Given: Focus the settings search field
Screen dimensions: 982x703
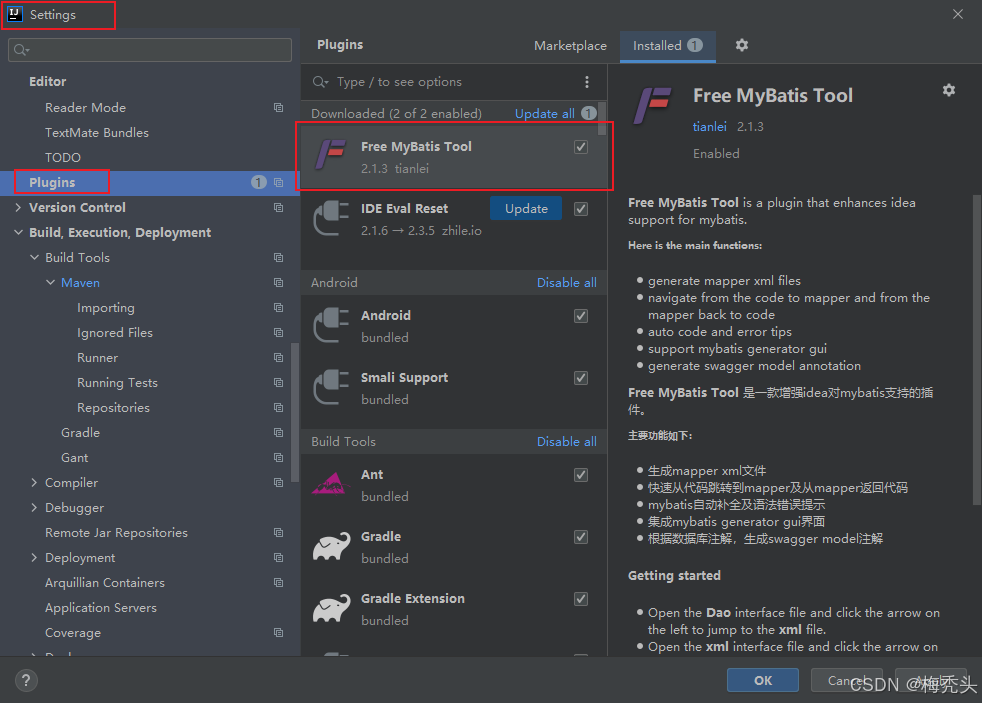Looking at the screenshot, I should coord(150,50).
